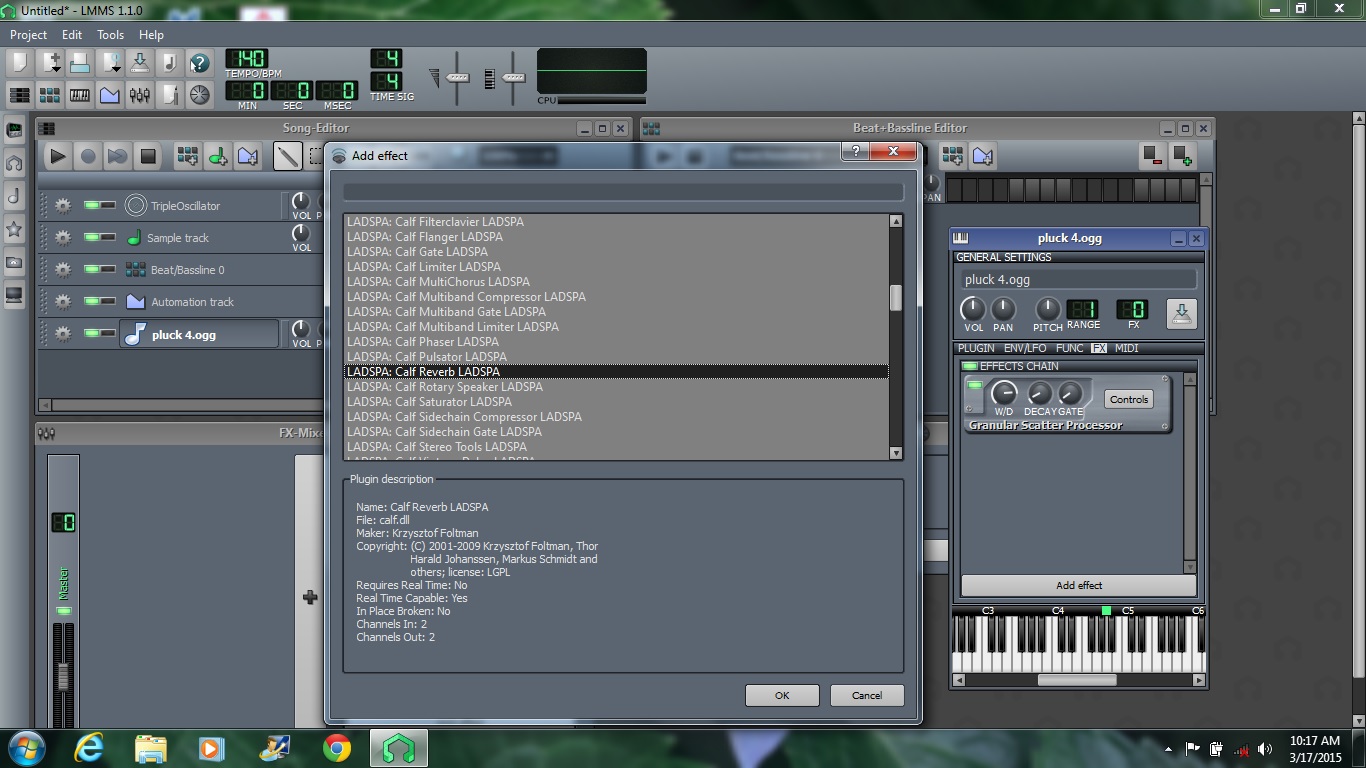Add automation track in Beat+Bassline Editor
Viewport: 1366px width, 768px height.
[982, 155]
